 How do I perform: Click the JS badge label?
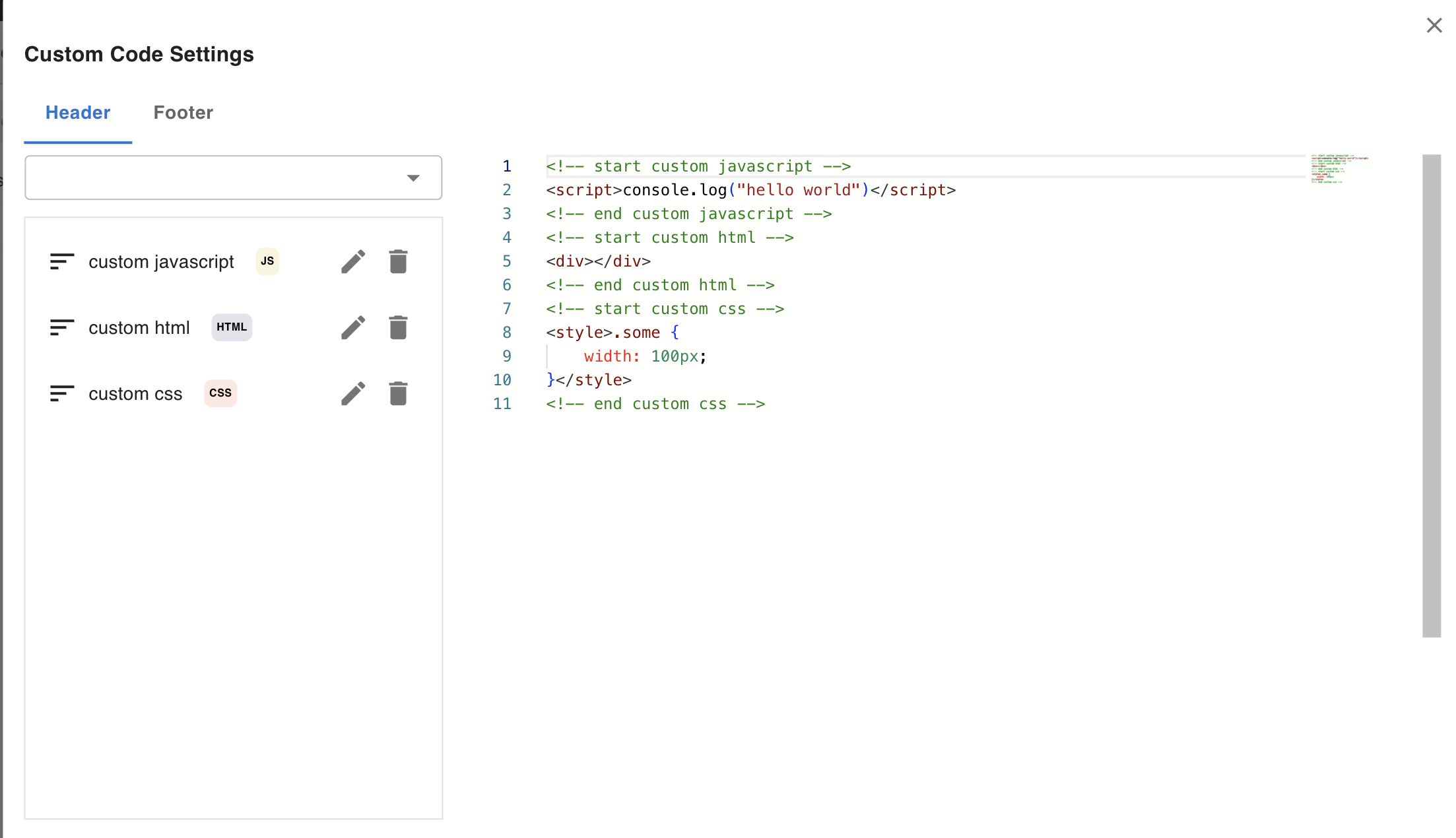pyautogui.click(x=267, y=261)
